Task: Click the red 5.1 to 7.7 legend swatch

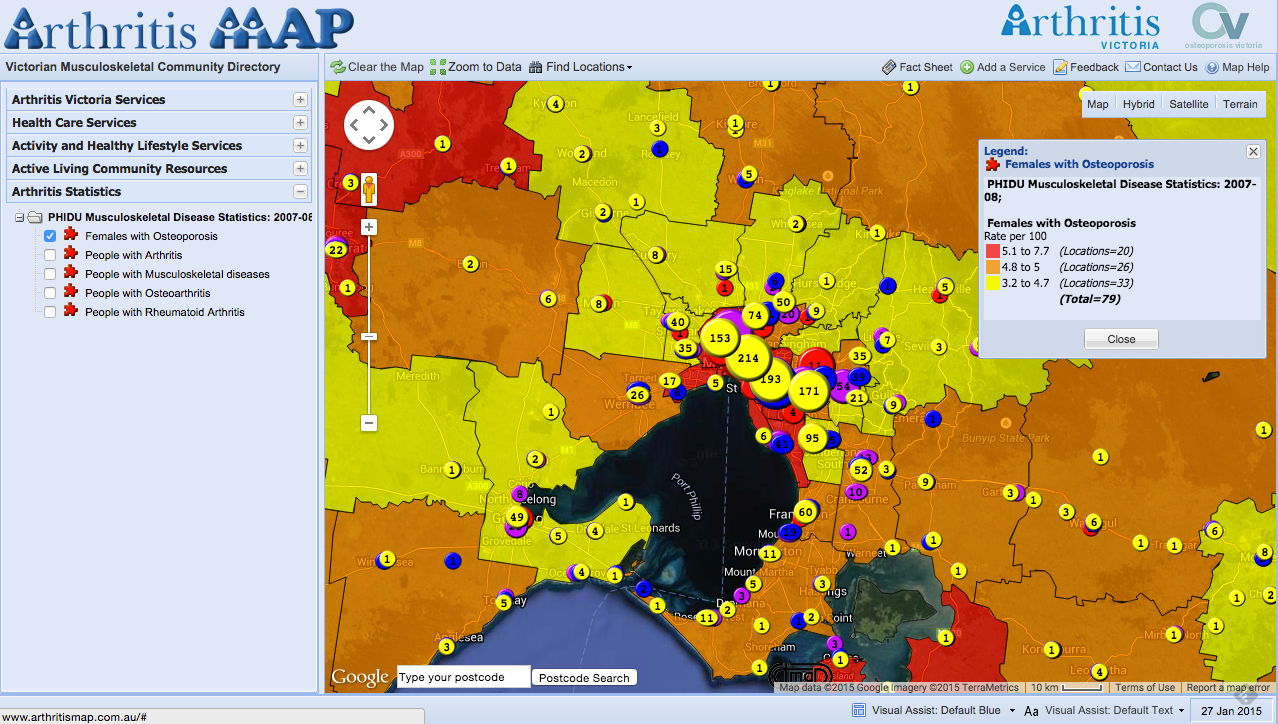Action: coord(993,251)
